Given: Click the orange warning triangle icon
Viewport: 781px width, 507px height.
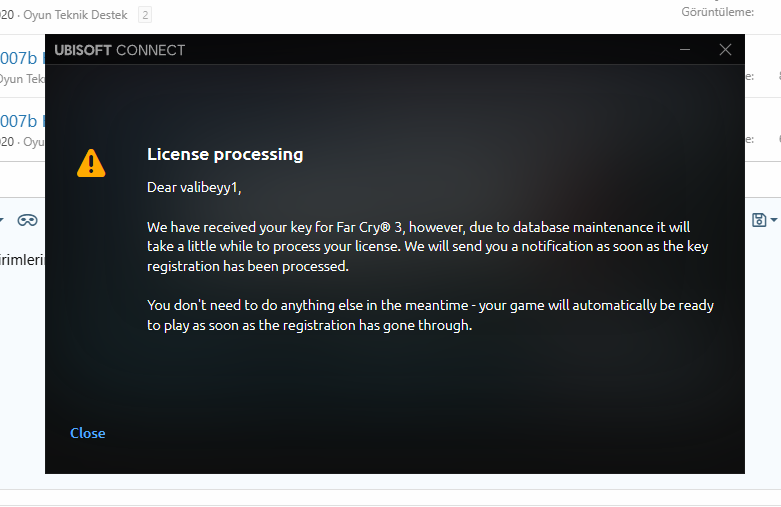Looking at the screenshot, I should (x=91, y=162).
